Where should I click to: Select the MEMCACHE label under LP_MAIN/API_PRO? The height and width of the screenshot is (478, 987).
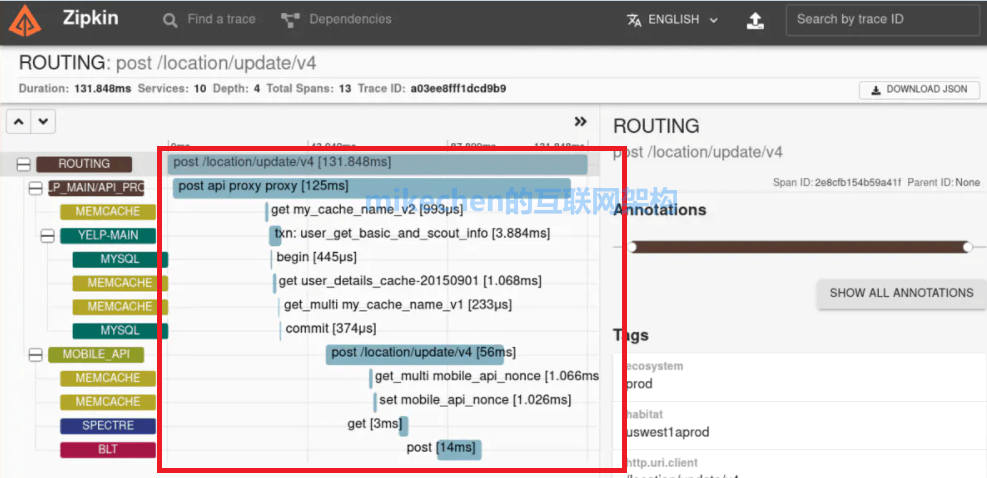coord(108,212)
